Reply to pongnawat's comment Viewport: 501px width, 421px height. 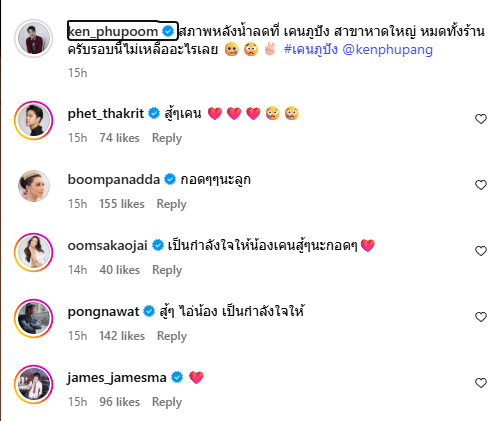point(172,336)
